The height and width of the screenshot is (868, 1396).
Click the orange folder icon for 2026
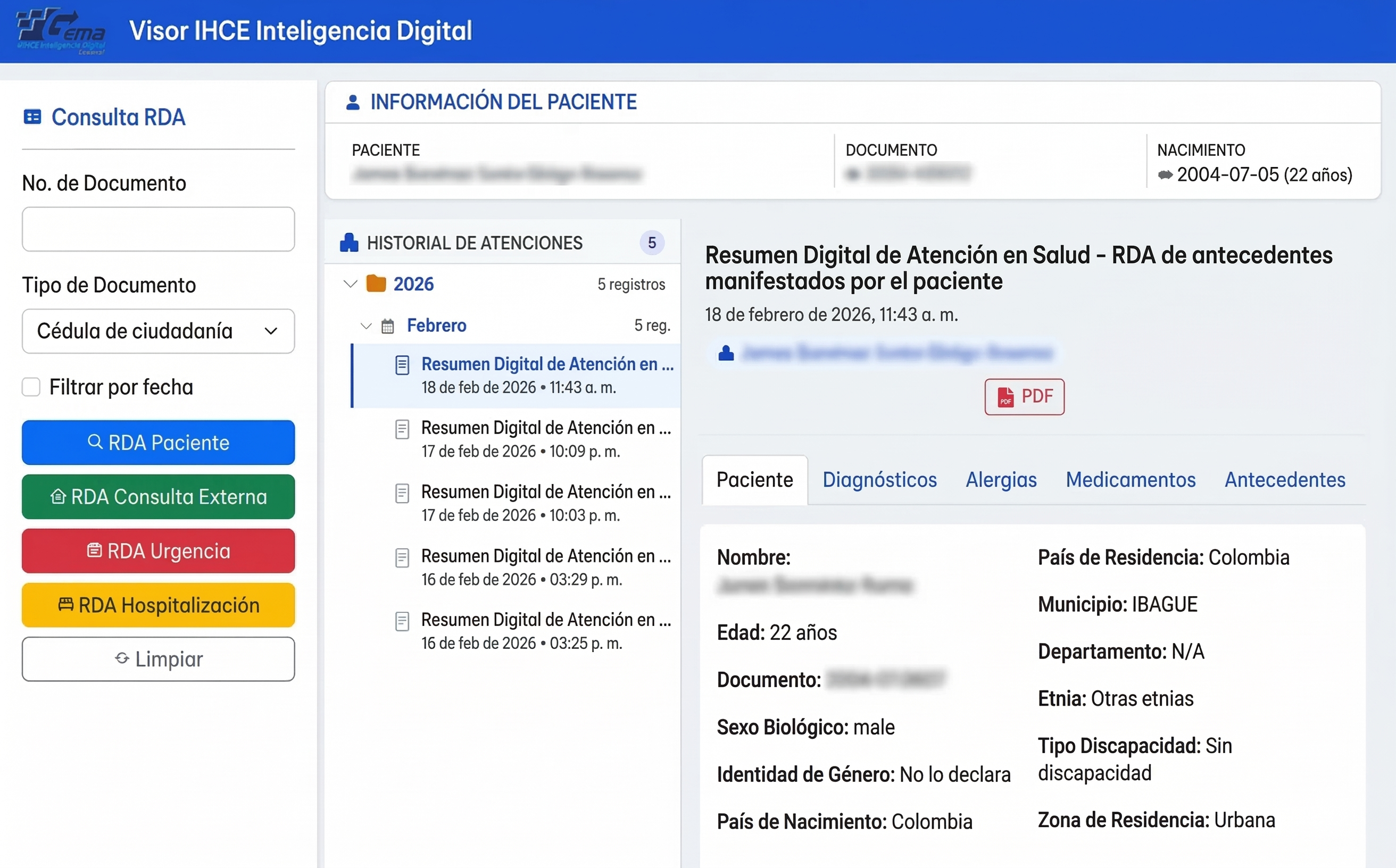pos(377,283)
